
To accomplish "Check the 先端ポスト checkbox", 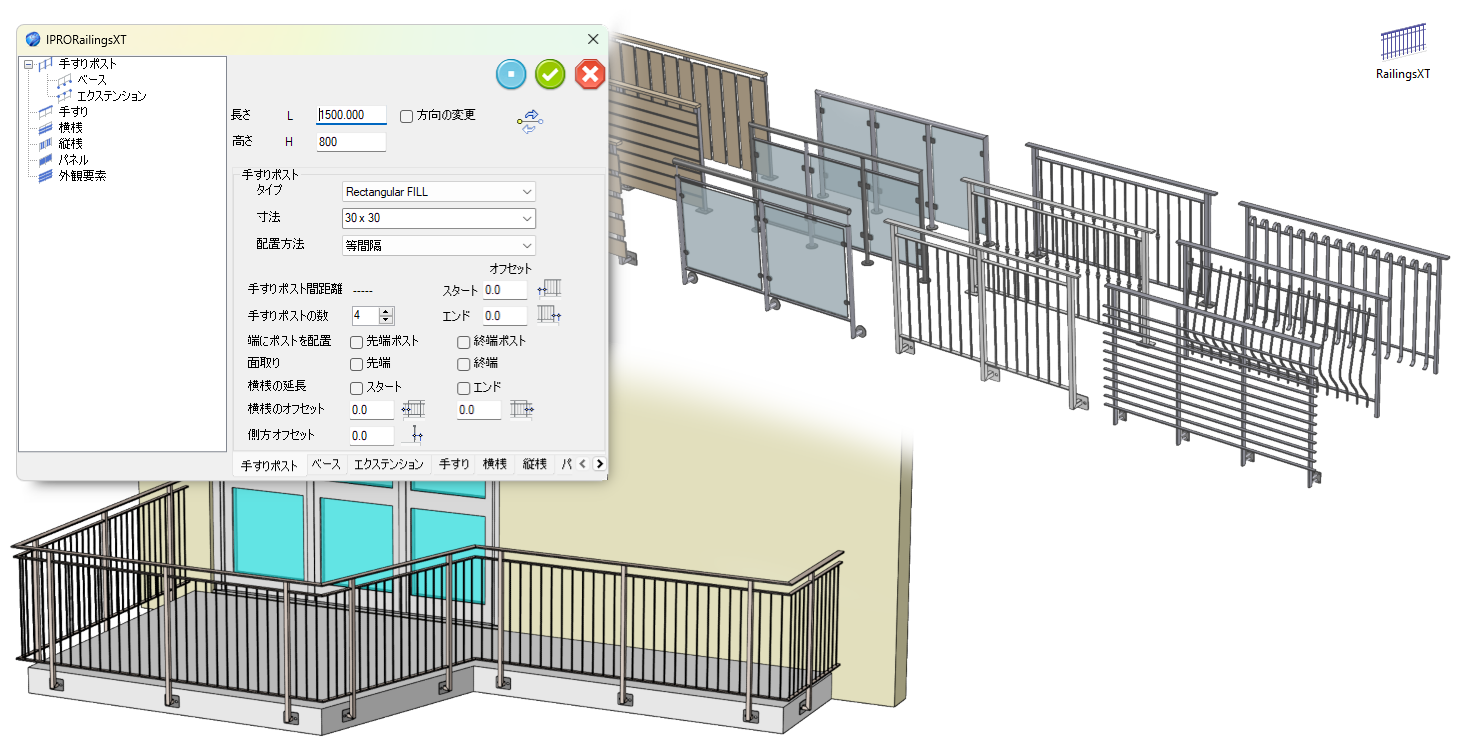I will click(x=356, y=341).
